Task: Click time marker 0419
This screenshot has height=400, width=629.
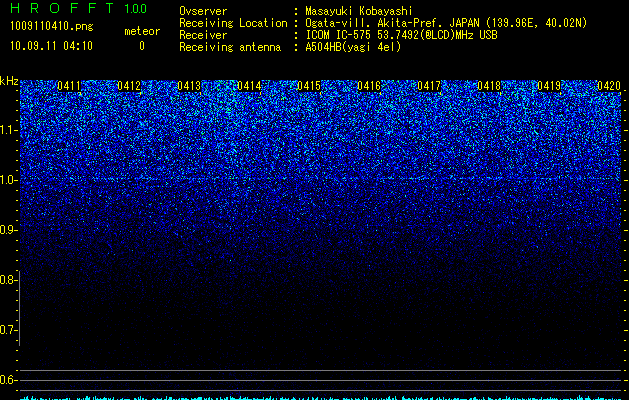Action: pyautogui.click(x=549, y=86)
